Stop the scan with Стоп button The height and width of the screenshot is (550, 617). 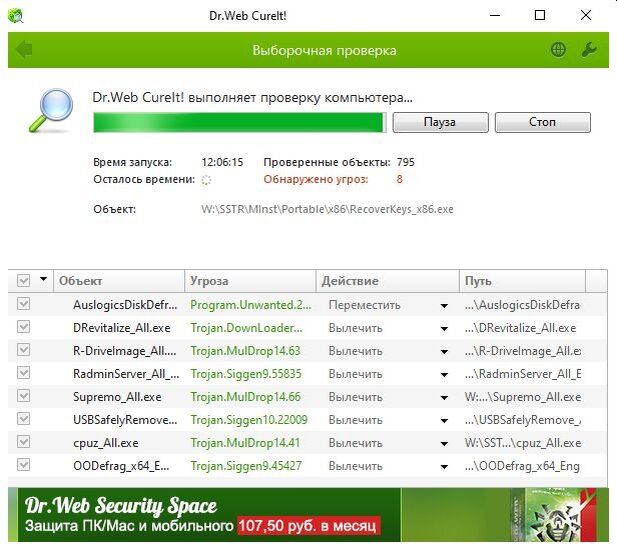pos(543,122)
